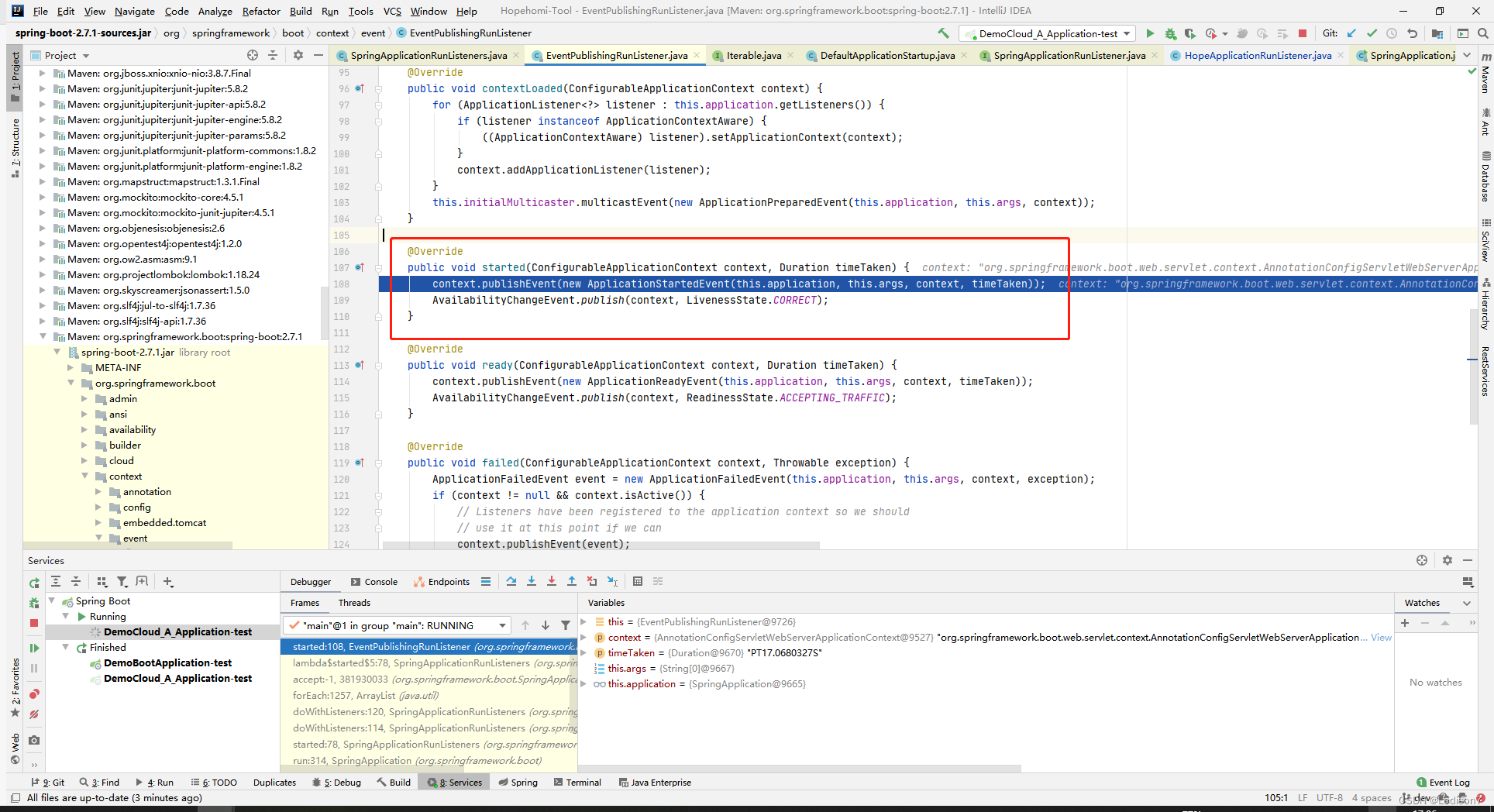Toggle code fold at line 107
The image size is (1494, 812).
[x=379, y=267]
